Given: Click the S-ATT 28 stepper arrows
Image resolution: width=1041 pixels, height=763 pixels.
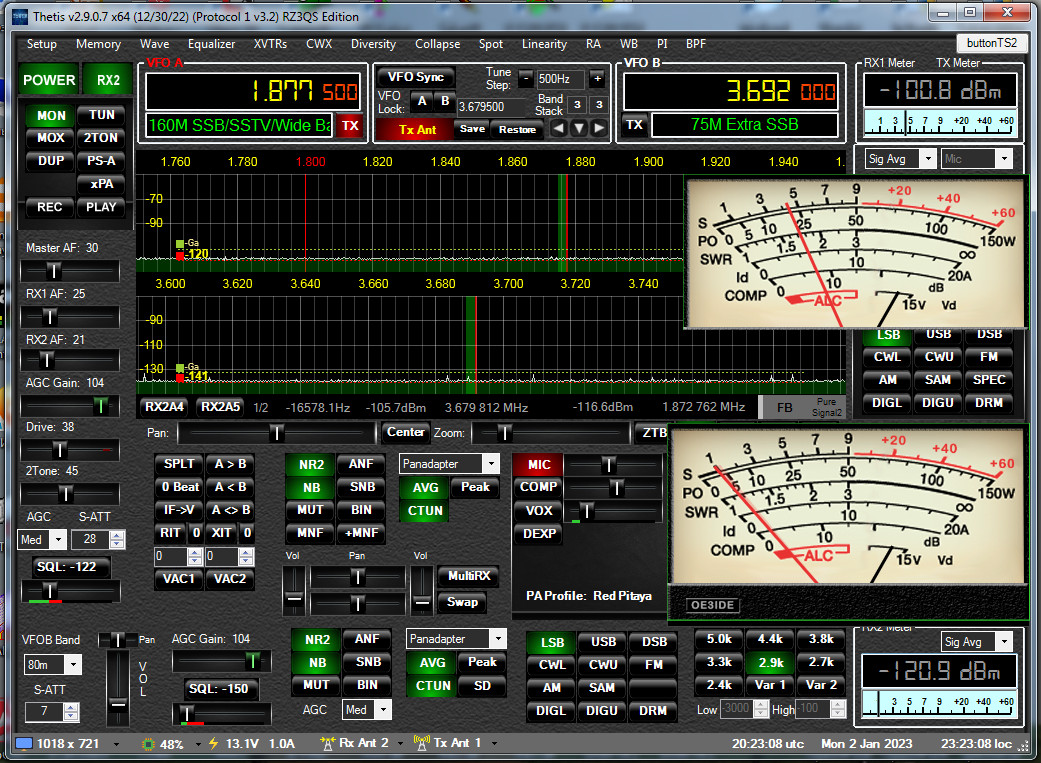Looking at the screenshot, I should [x=117, y=539].
